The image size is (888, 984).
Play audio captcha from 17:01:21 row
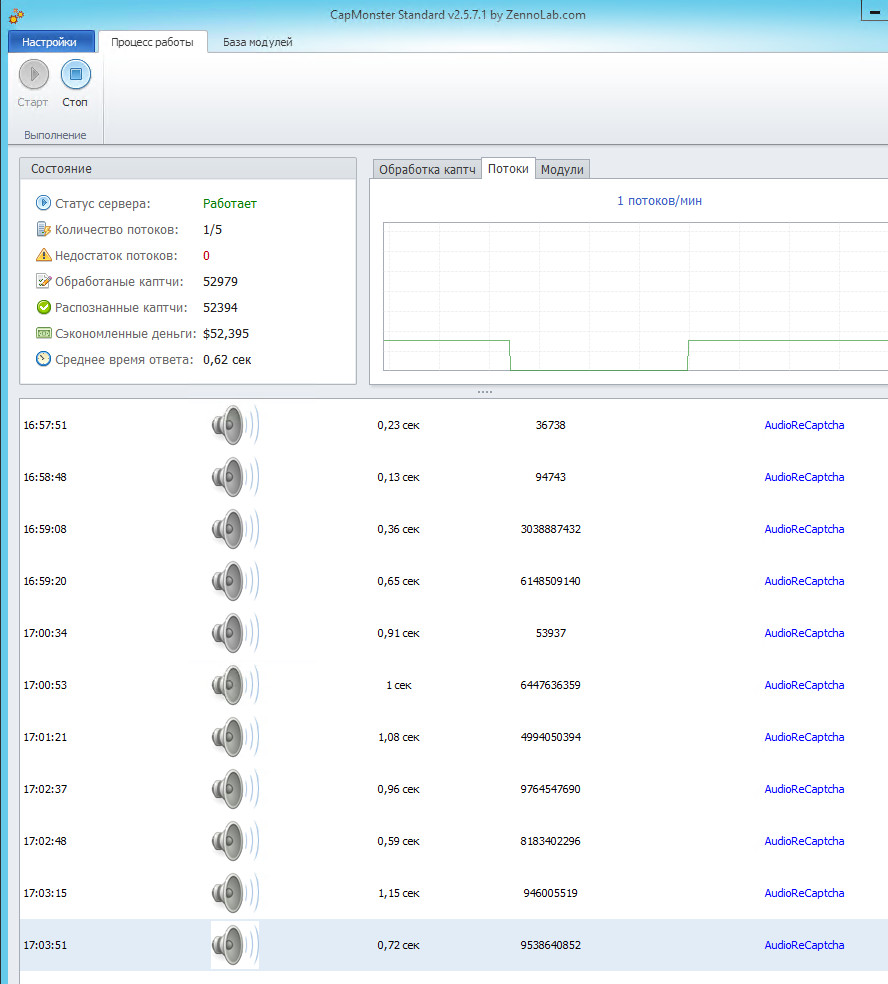[235, 737]
